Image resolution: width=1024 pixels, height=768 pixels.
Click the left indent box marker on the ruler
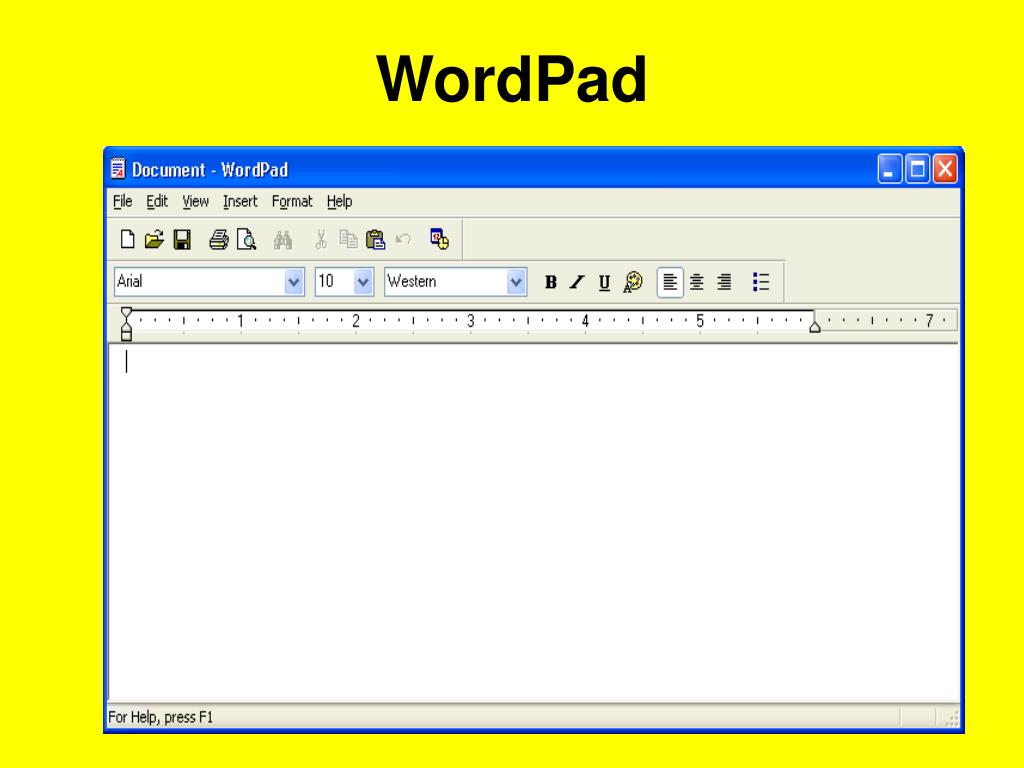coord(127,336)
